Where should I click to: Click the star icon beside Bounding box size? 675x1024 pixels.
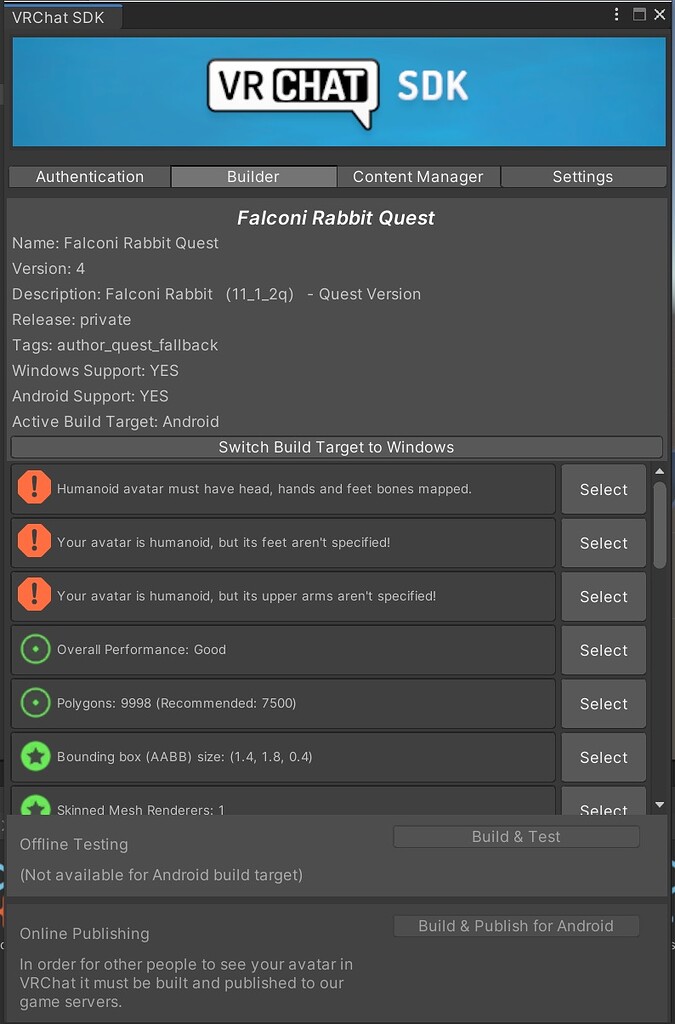click(x=34, y=757)
